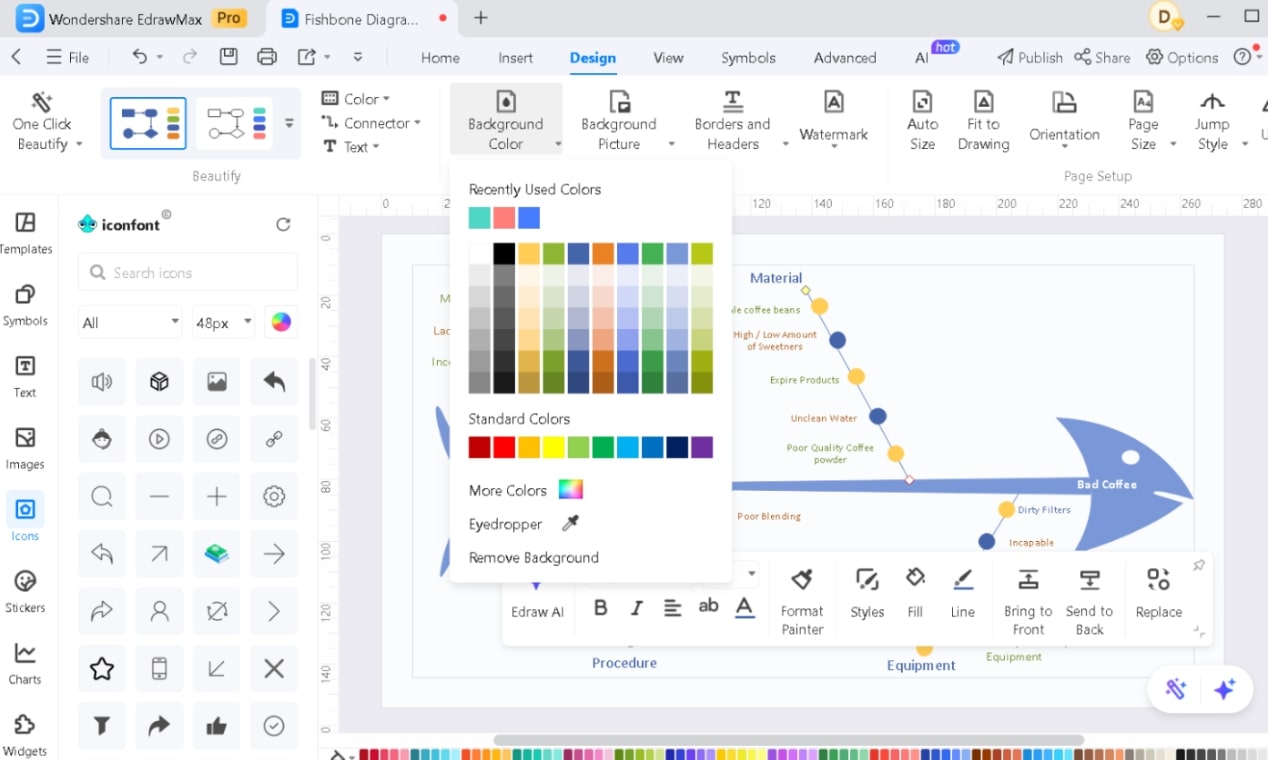Open the File menu

[x=67, y=58]
